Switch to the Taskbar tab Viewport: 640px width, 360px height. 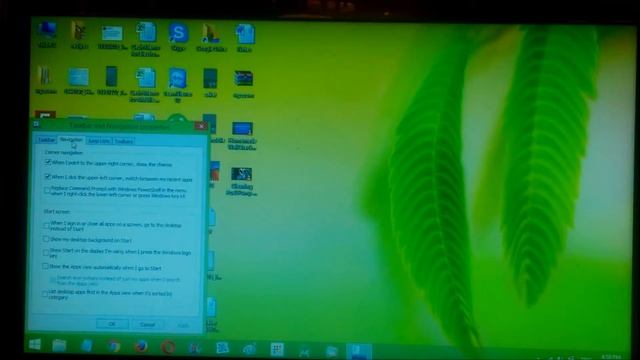tap(46, 140)
